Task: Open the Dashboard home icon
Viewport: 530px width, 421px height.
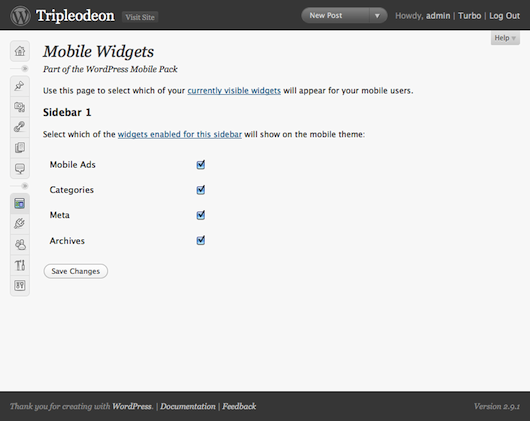Action: pos(20,51)
